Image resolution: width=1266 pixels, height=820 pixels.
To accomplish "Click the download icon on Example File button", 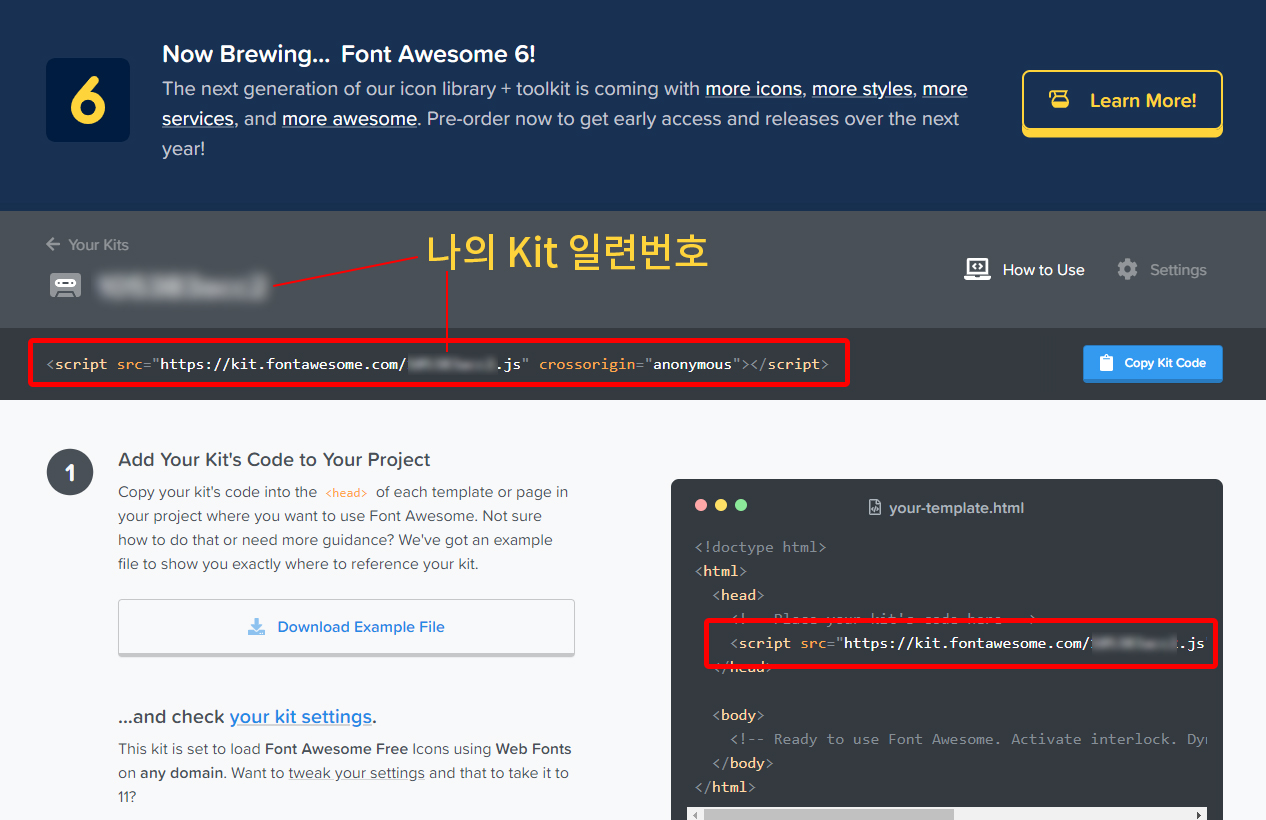I will coord(257,627).
